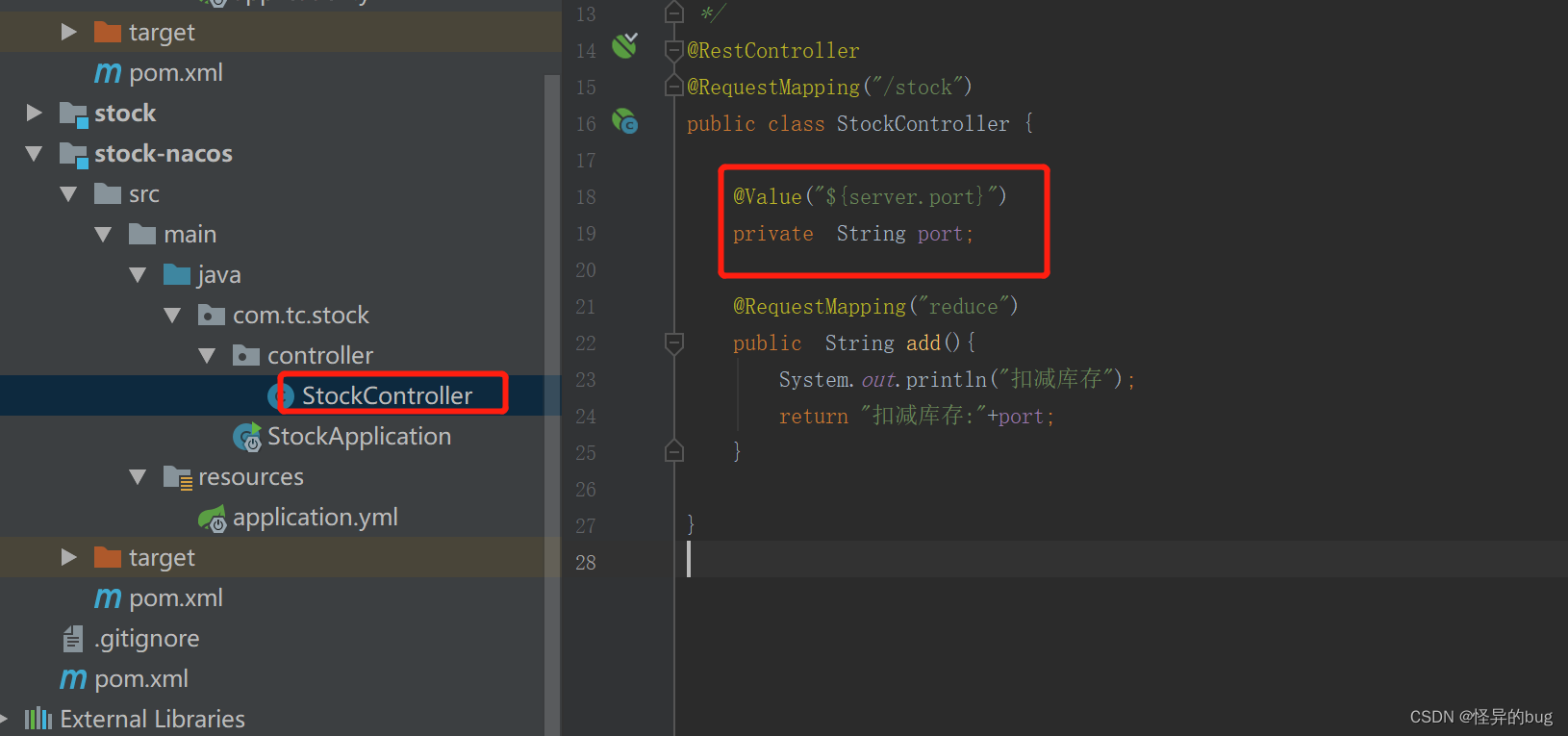The width and height of the screenshot is (1568, 736).
Task: Click the root pom.xml Maven icon
Action: [73, 679]
